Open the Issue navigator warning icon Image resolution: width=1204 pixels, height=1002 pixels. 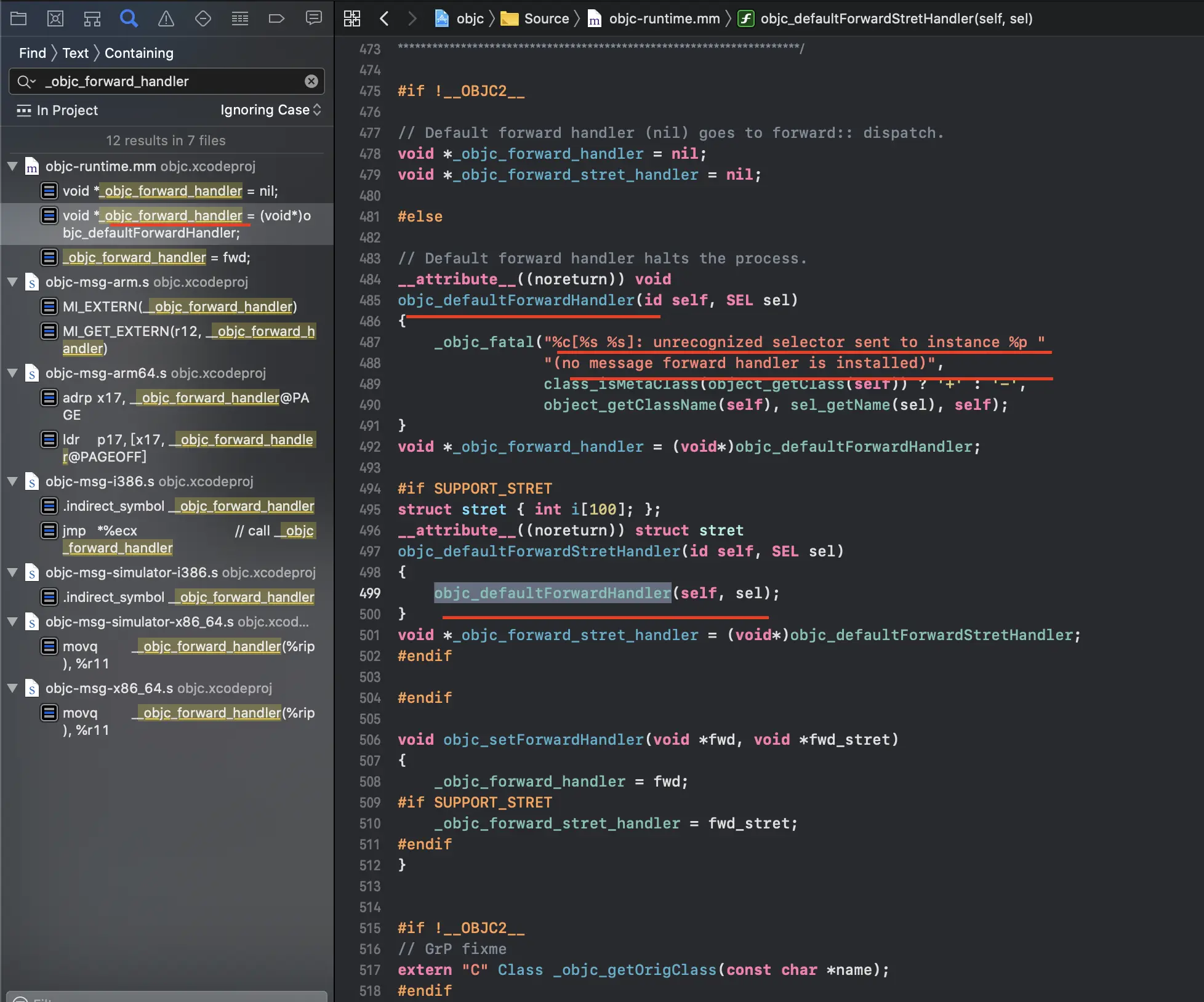pyautogui.click(x=166, y=18)
